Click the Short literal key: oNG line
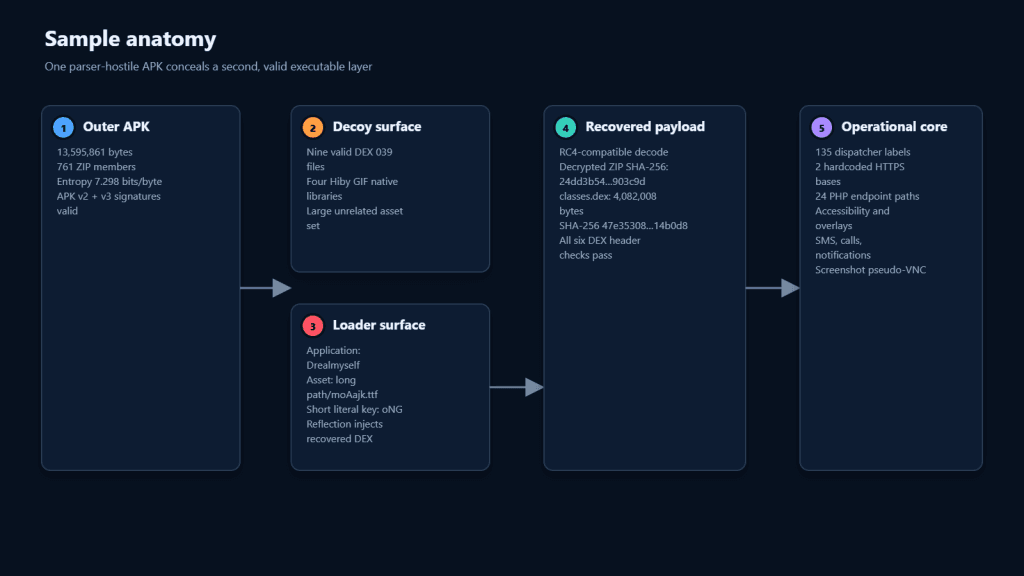 pos(355,409)
